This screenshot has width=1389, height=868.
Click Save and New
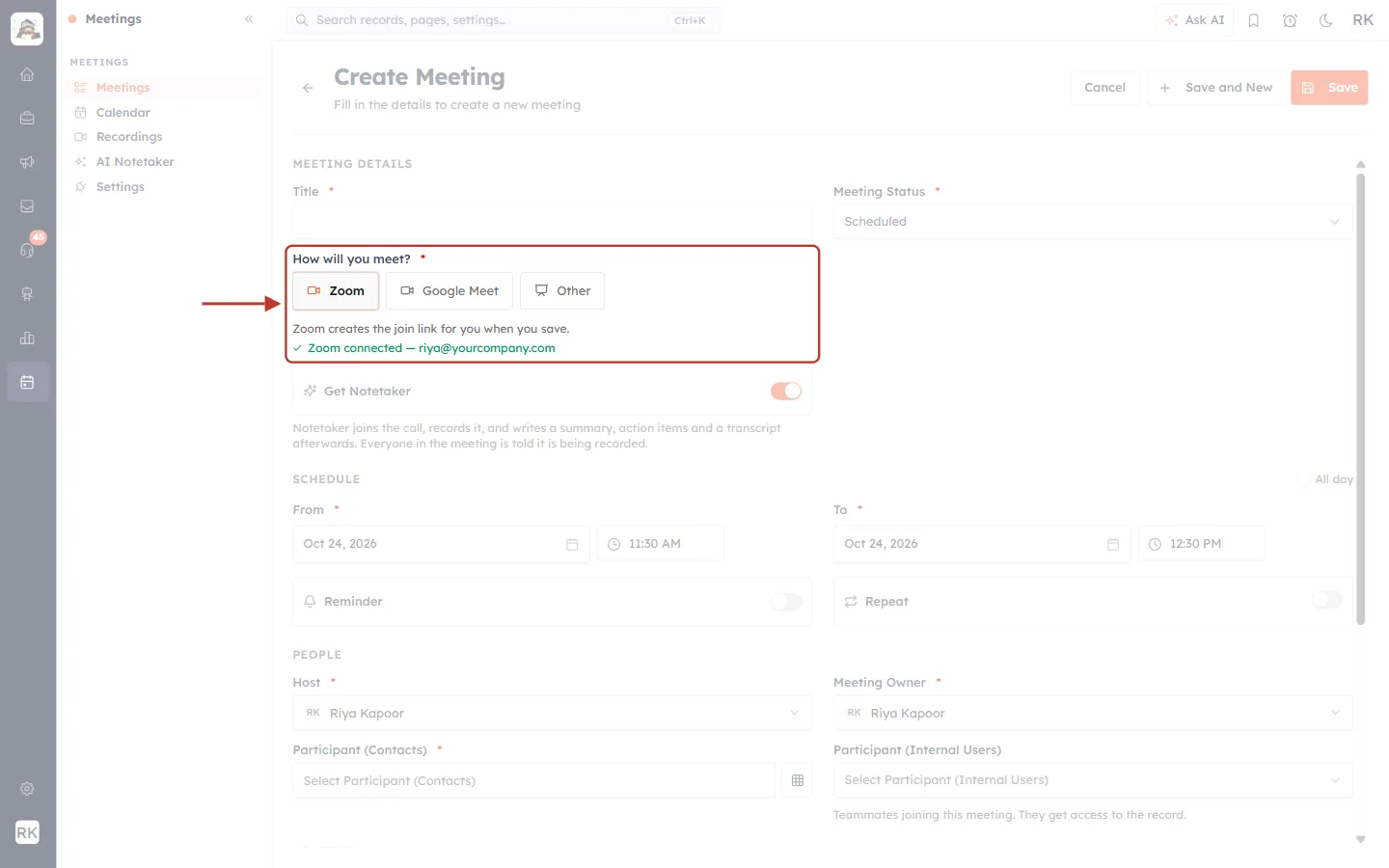click(1215, 88)
